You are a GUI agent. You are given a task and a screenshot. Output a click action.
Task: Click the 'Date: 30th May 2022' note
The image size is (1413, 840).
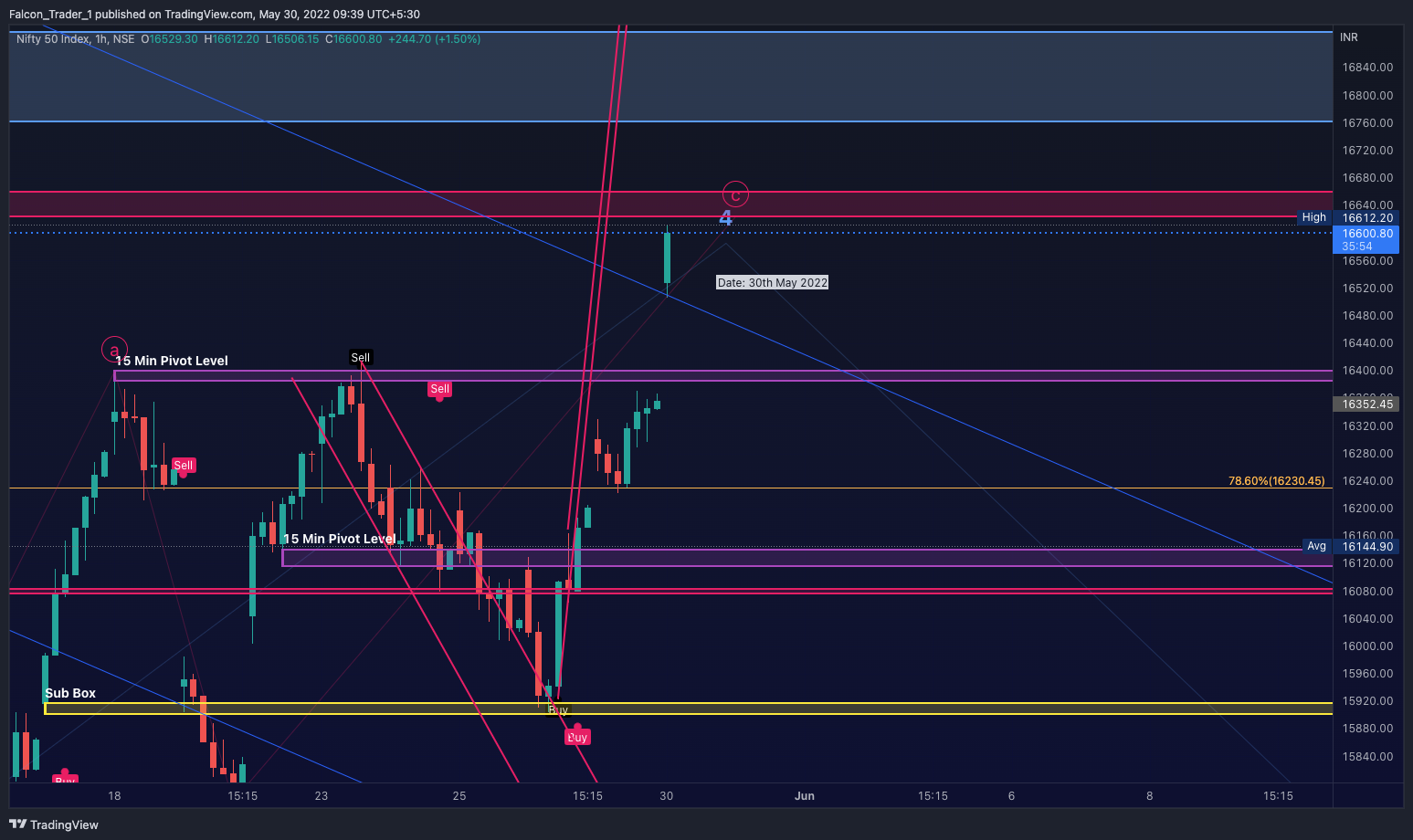[x=773, y=283]
